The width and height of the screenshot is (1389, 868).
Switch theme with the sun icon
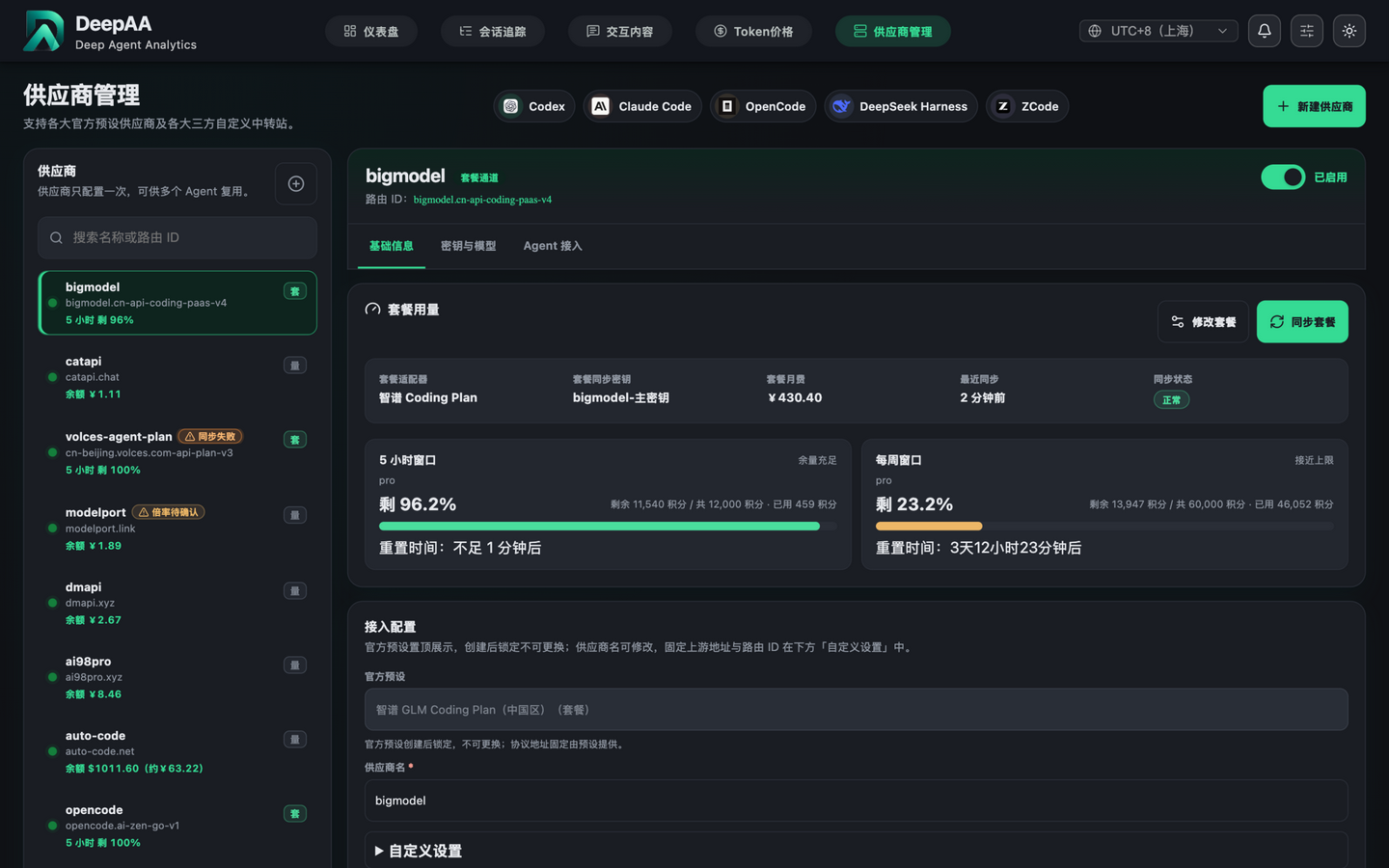pos(1349,31)
